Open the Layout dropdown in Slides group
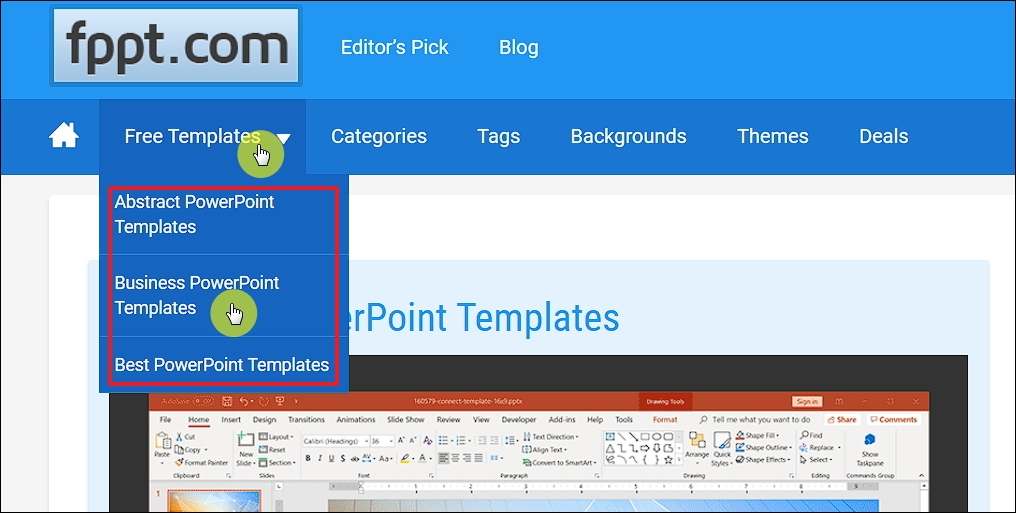Image resolution: width=1016 pixels, height=513 pixels. coord(277,437)
